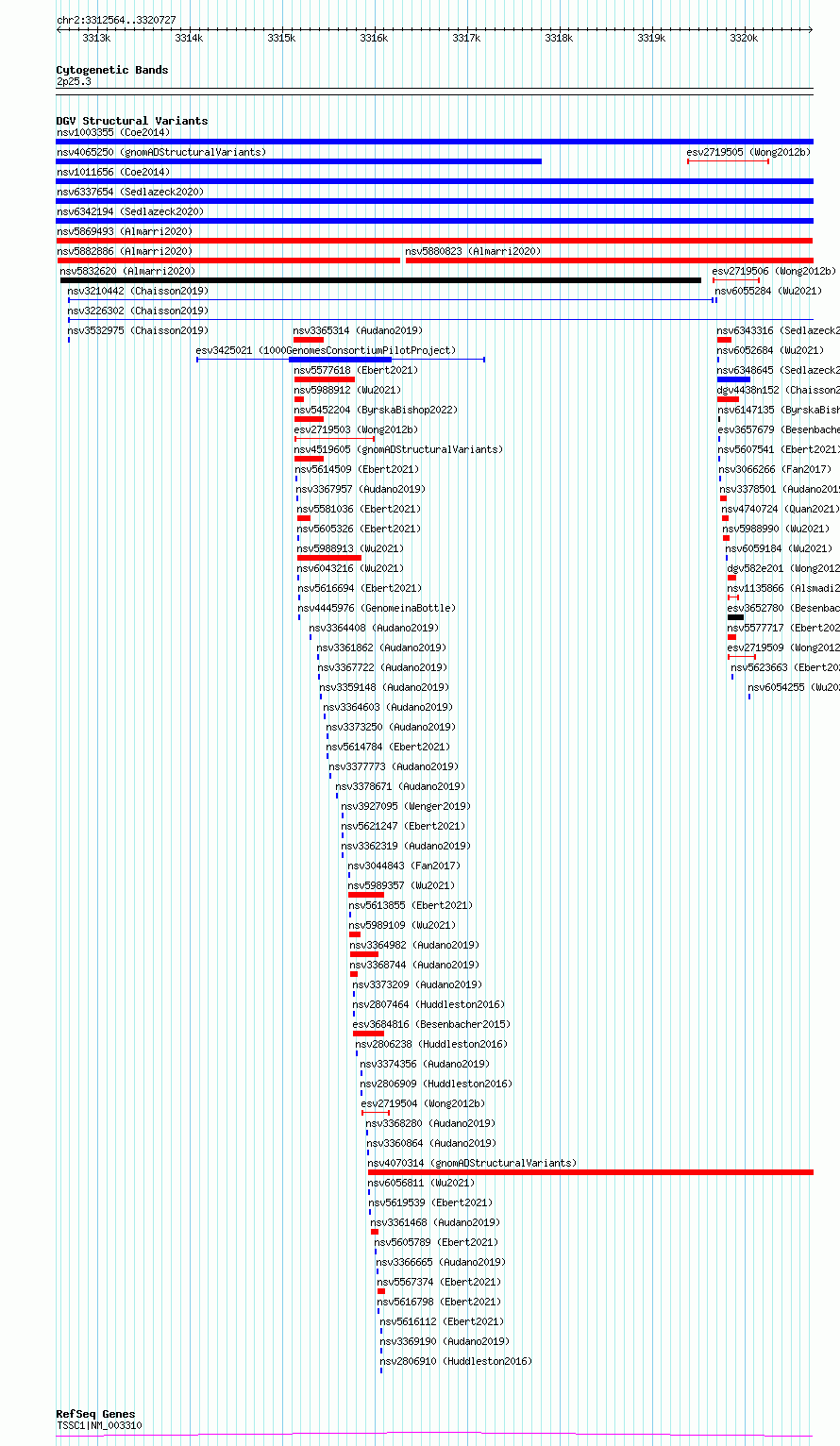Viewport: 840px width, 1446px height.
Task: Open nsv6052684 (Wu2021) variant
Action: 770,350
